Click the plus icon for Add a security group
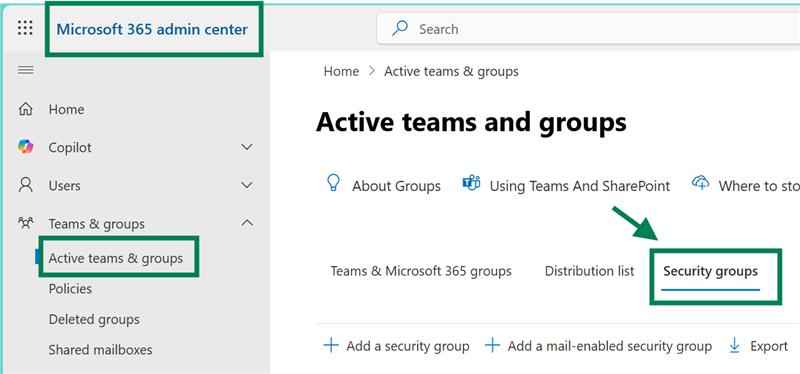This screenshot has width=800, height=374. [331, 346]
